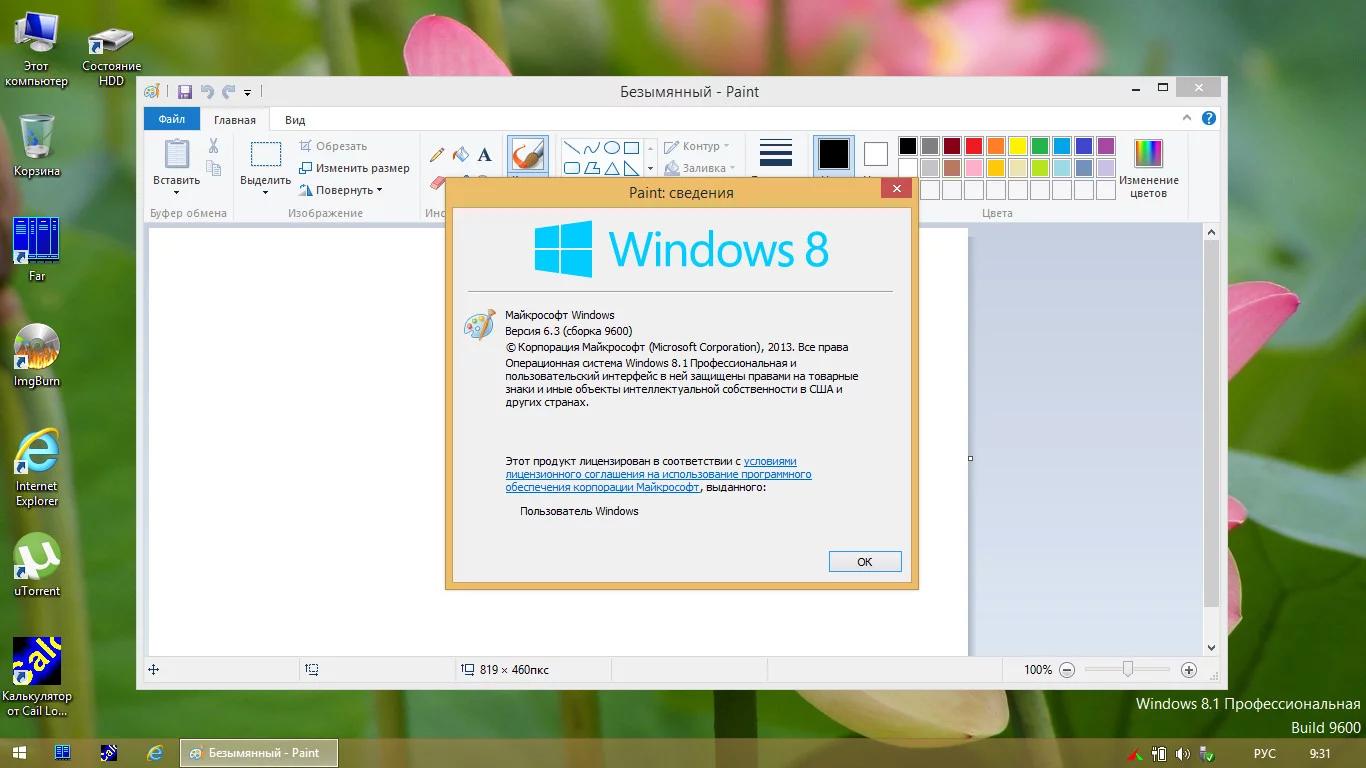Switch to the Вид ribbon tab
Screen dimensions: 1366x768
tap(295, 120)
